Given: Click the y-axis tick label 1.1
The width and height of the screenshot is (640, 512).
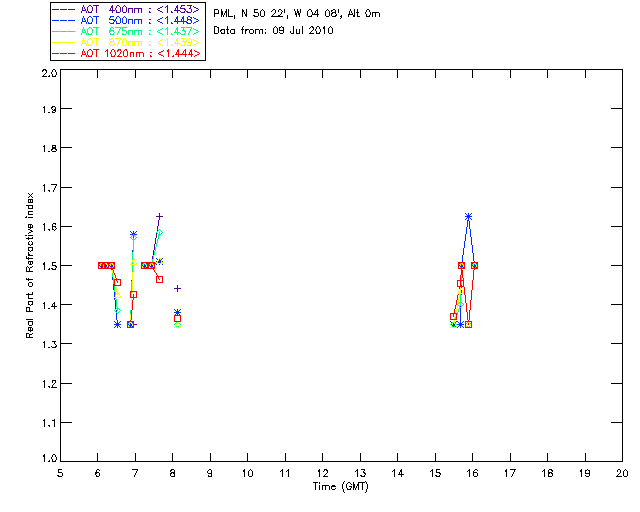Looking at the screenshot, I should point(49,423).
